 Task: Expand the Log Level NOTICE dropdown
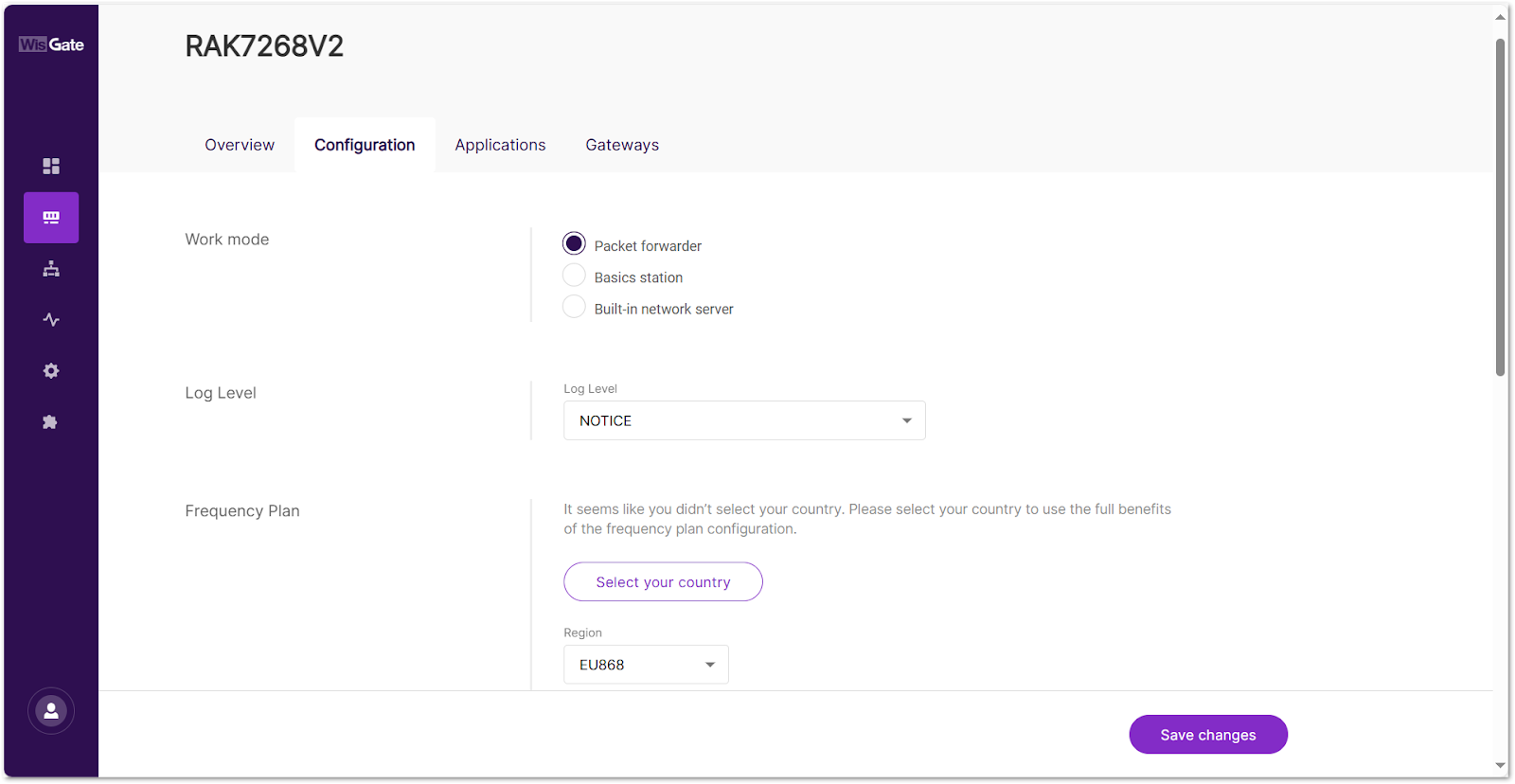click(744, 420)
